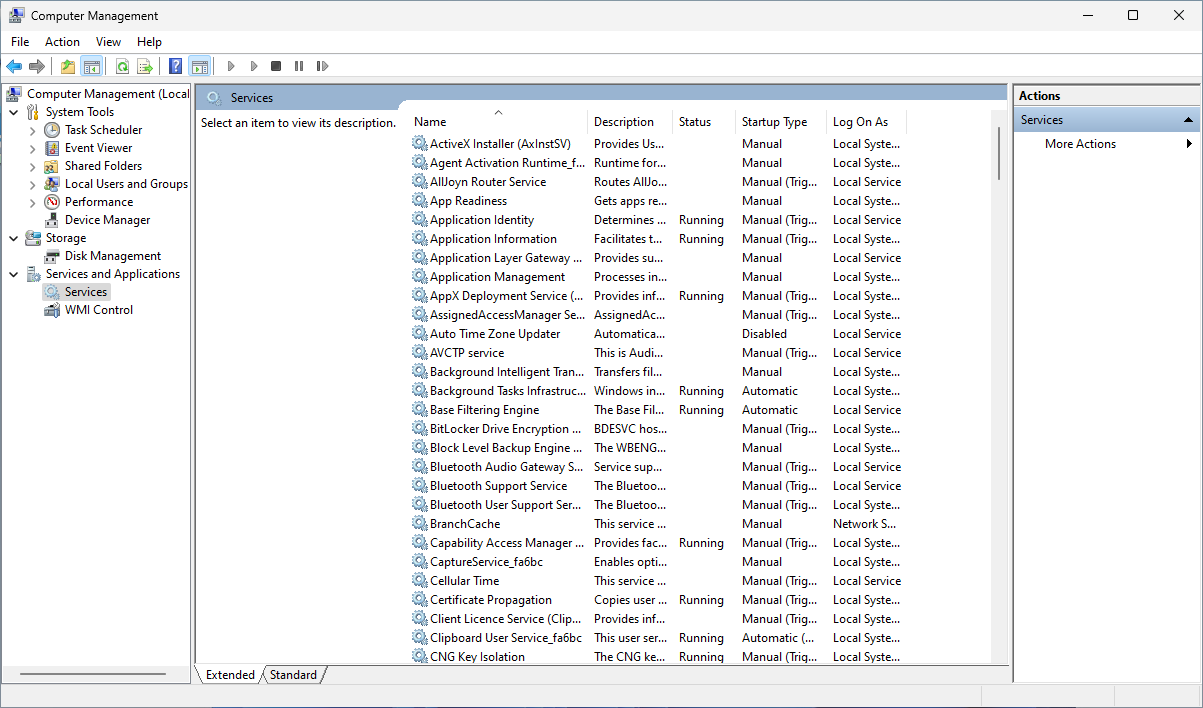Collapse Services and Applications node
The width and height of the screenshot is (1203, 708).
[14, 274]
